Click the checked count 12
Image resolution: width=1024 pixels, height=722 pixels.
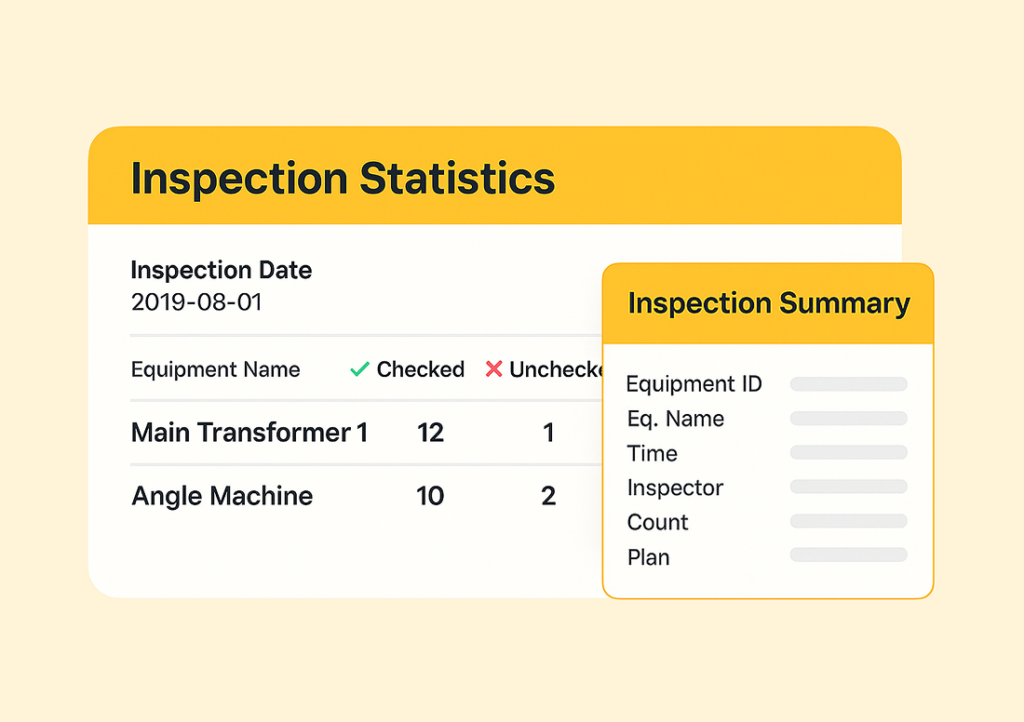click(430, 433)
